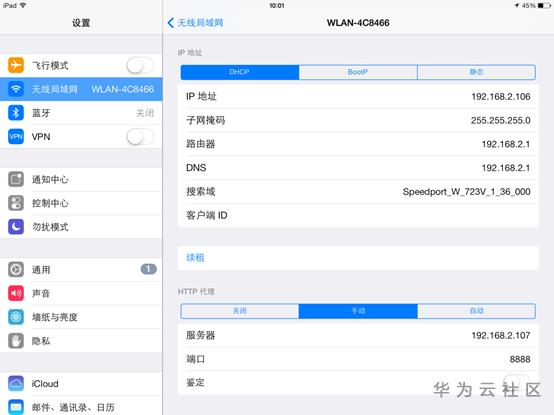This screenshot has height=415, width=554.
Task: Tap the Airplane Mode orange icon
Action: coord(16,65)
